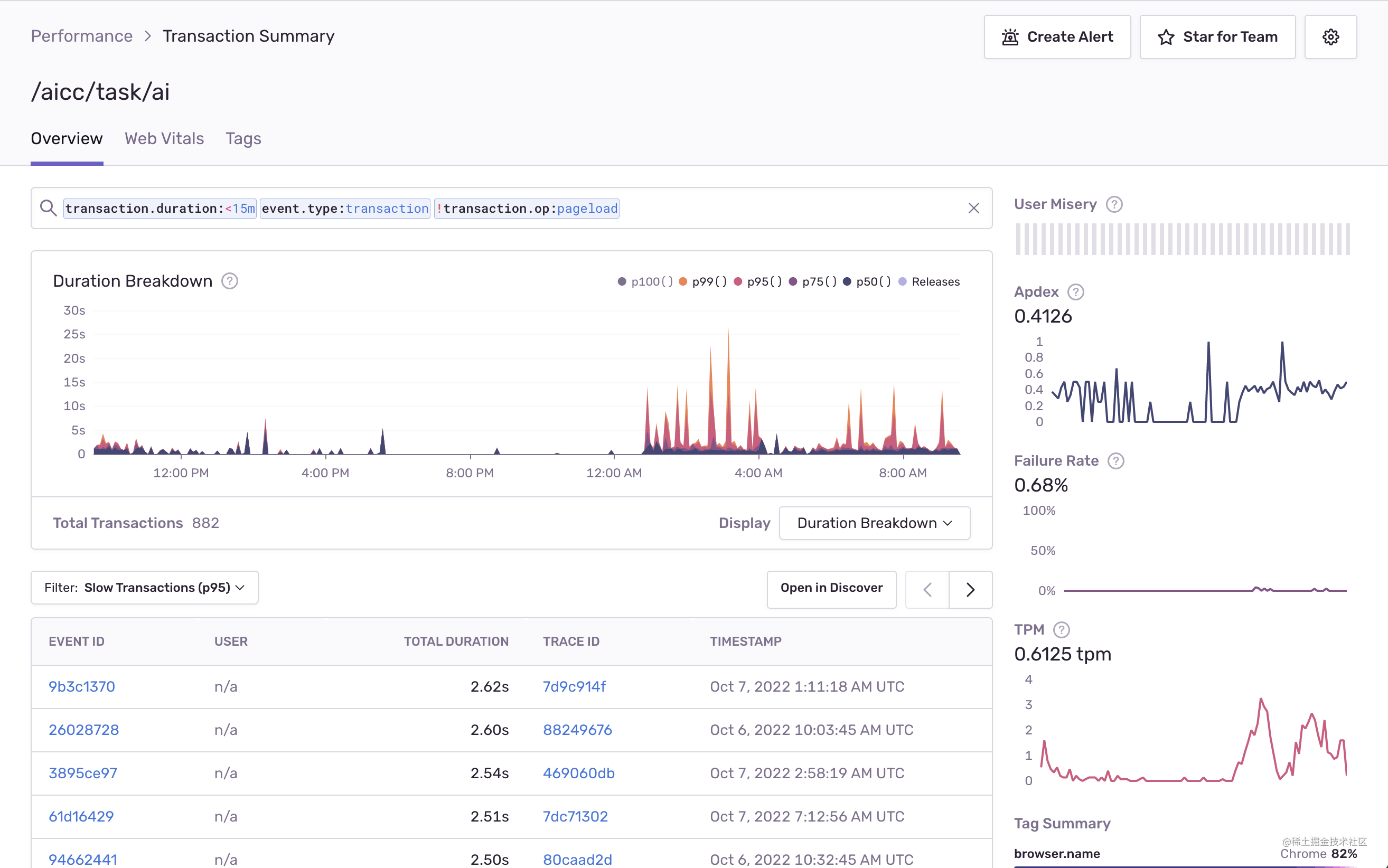Screen dimensions: 1388x868
Task: Click the TOTAL DURATION column header
Action: [456, 641]
